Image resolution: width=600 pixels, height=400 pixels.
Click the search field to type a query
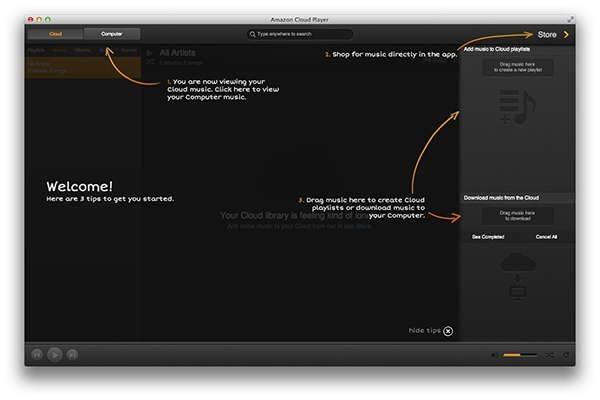(300, 34)
